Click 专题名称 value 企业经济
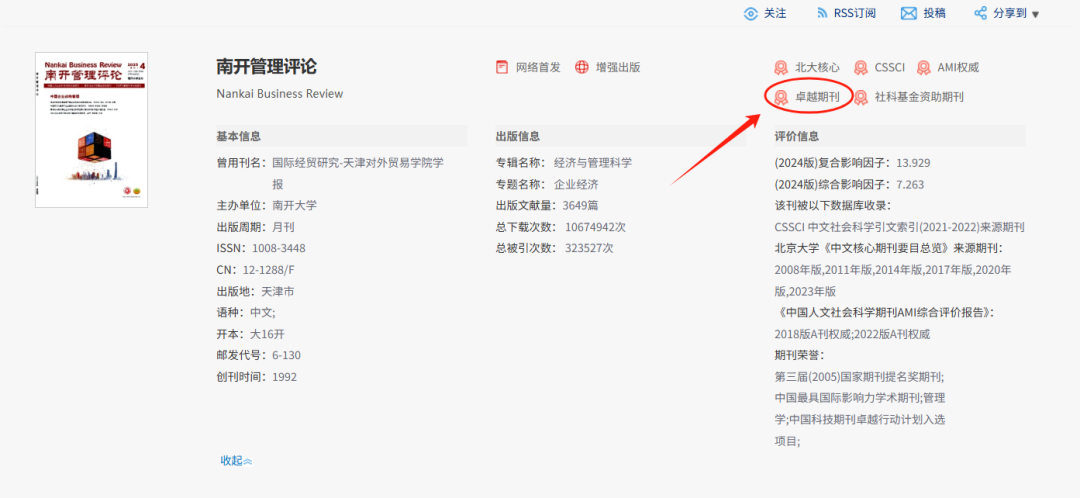The width and height of the screenshot is (1080, 498). tap(577, 184)
